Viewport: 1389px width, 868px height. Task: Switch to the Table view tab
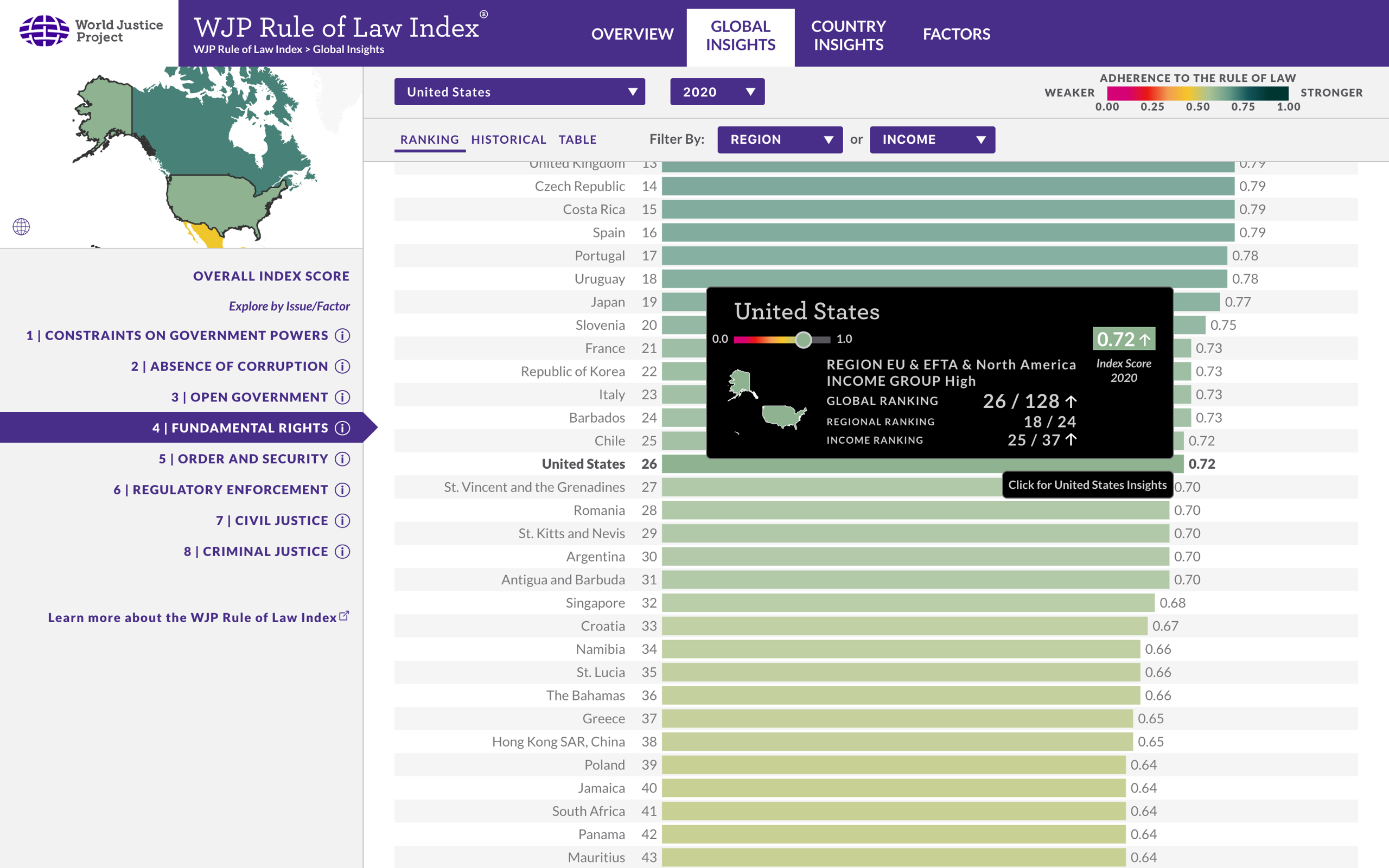tap(577, 139)
